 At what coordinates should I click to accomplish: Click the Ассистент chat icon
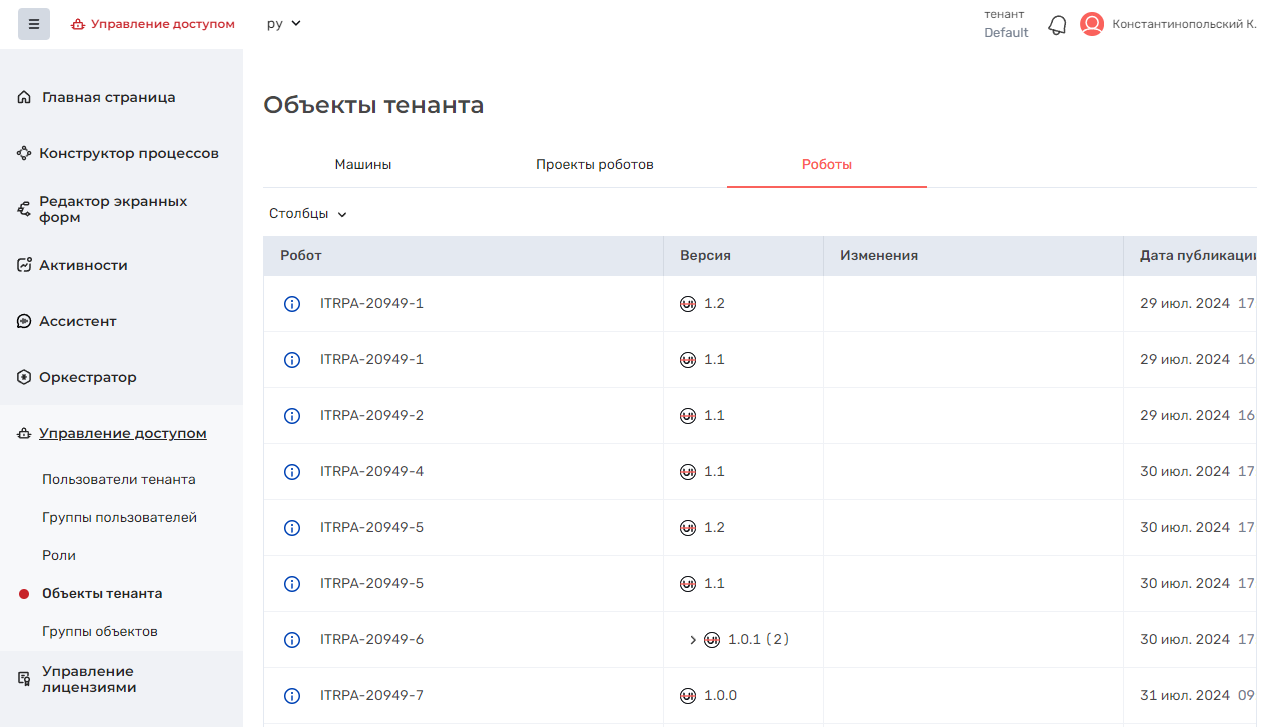click(x=25, y=322)
